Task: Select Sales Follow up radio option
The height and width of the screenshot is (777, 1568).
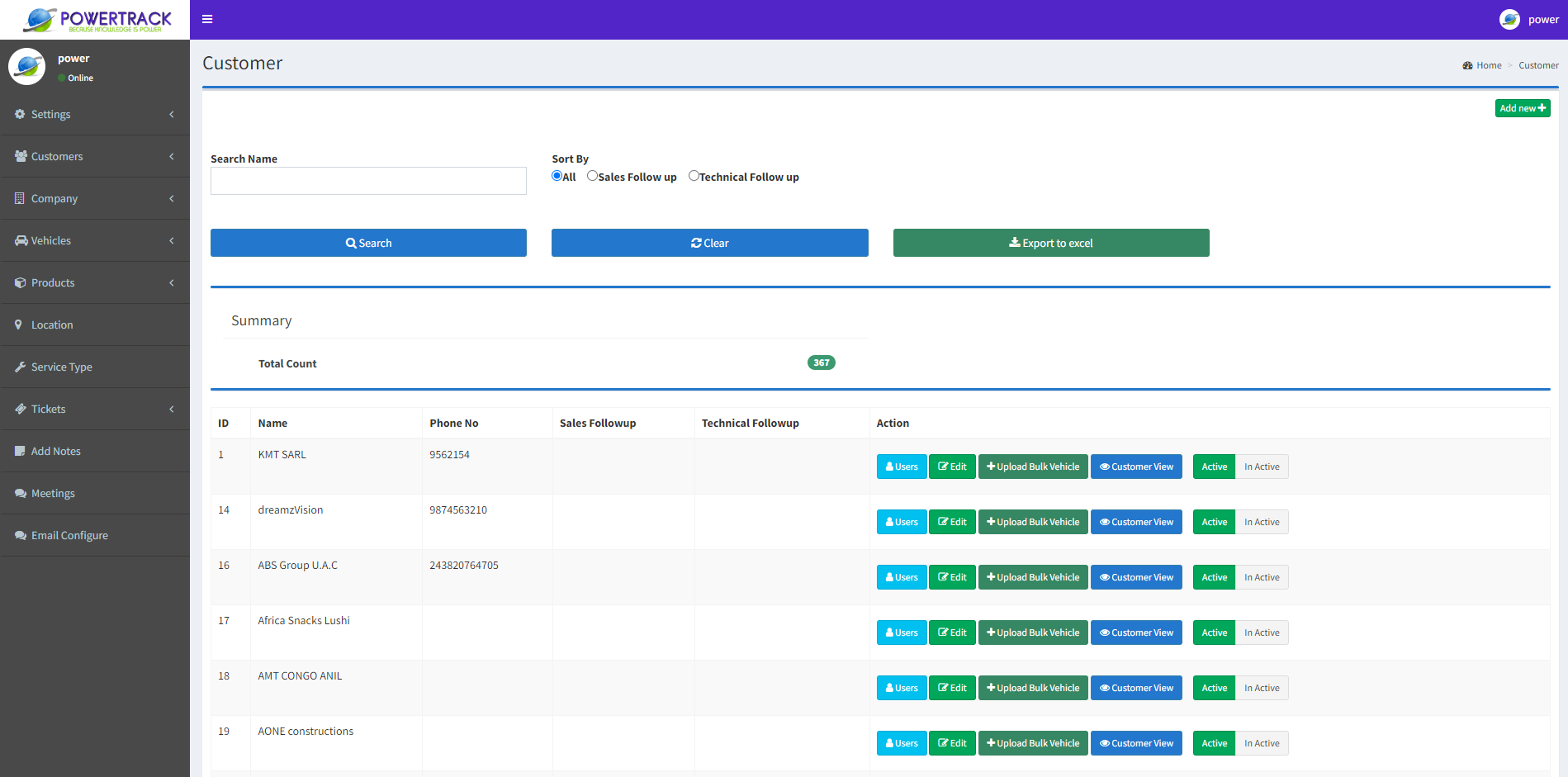Action: pos(592,176)
